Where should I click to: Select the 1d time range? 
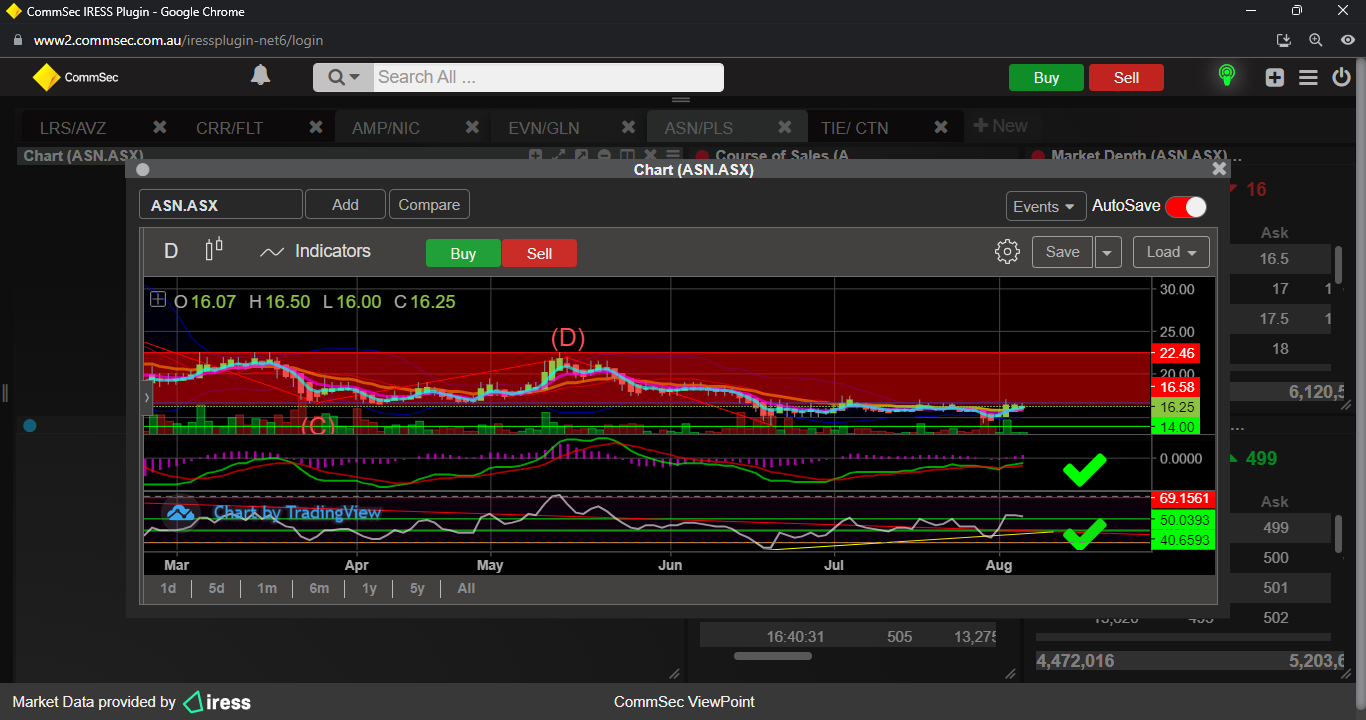tap(168, 588)
